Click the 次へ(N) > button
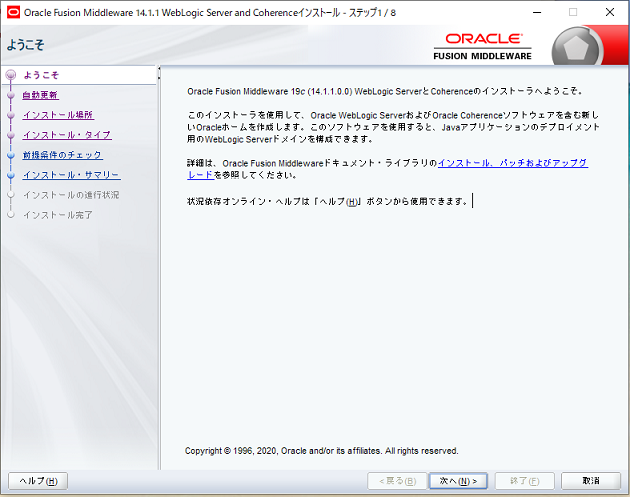The height and width of the screenshot is (497, 630). [458, 481]
